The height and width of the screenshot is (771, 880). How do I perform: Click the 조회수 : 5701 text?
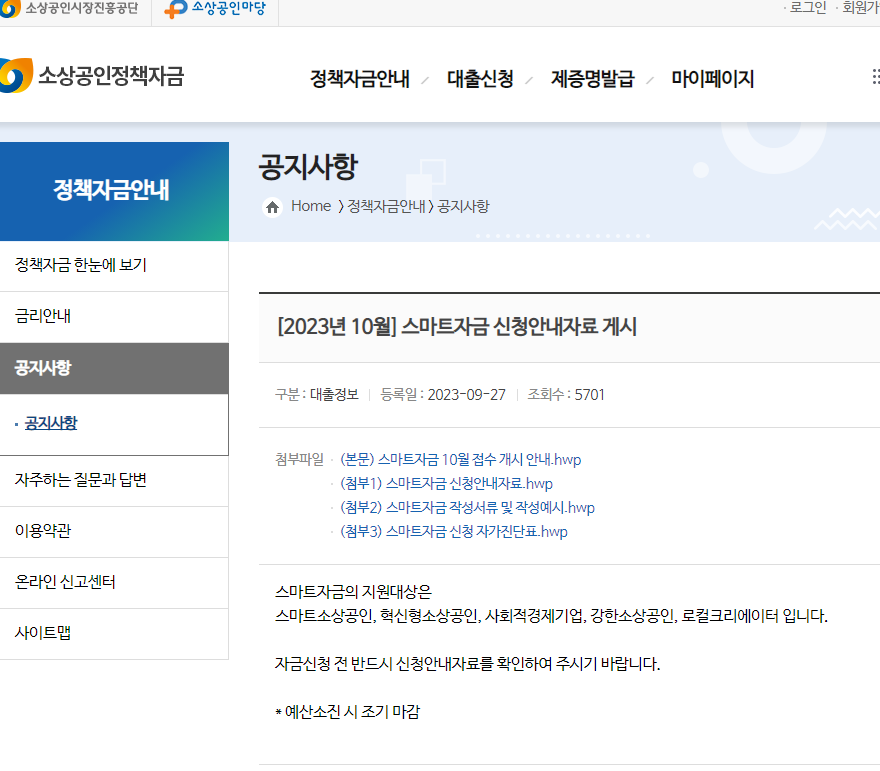[x=566, y=394]
